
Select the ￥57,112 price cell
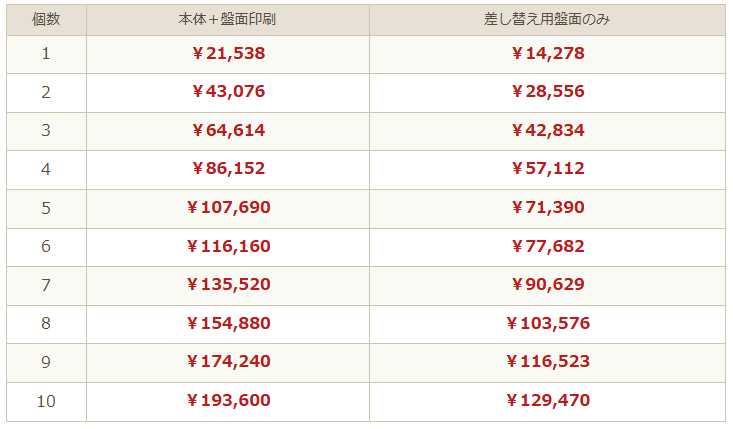pos(547,169)
